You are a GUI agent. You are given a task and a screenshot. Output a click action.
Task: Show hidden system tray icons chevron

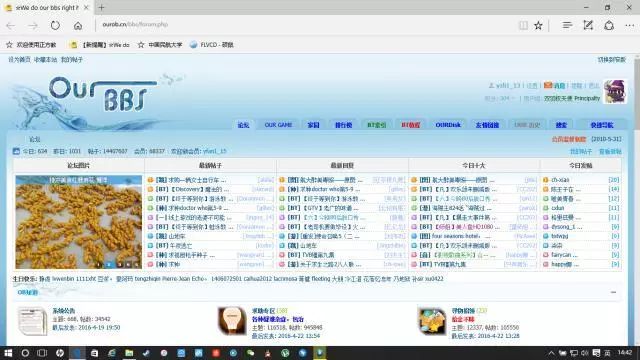pyautogui.click(x=551, y=353)
